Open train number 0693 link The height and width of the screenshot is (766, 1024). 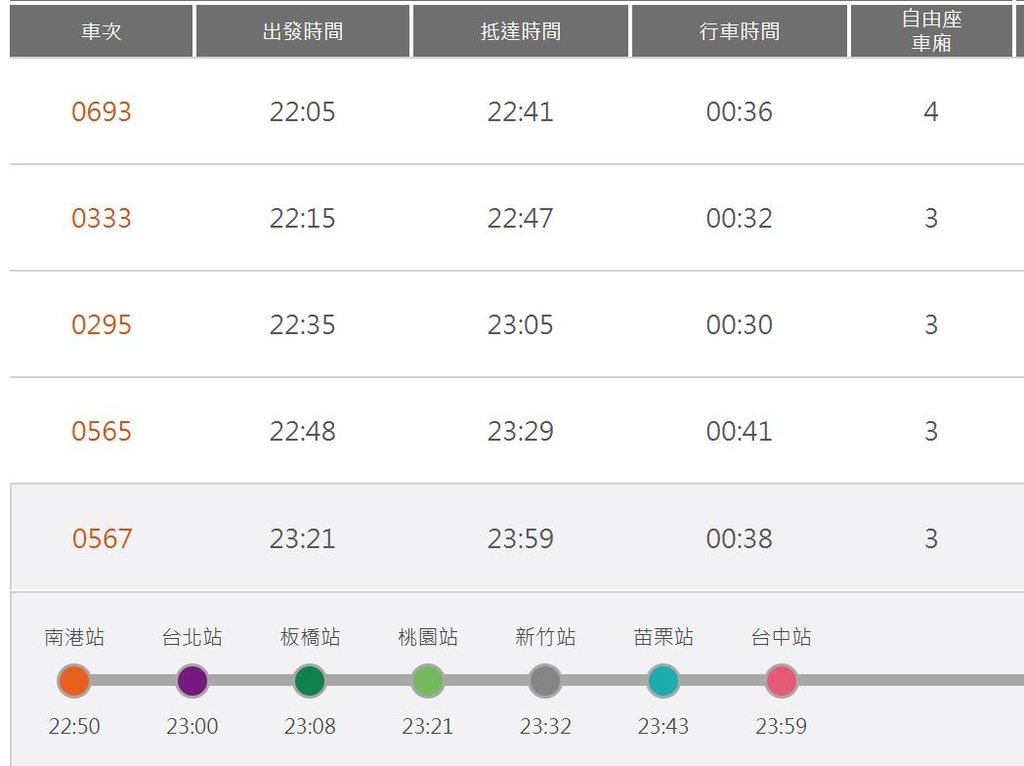tap(101, 112)
